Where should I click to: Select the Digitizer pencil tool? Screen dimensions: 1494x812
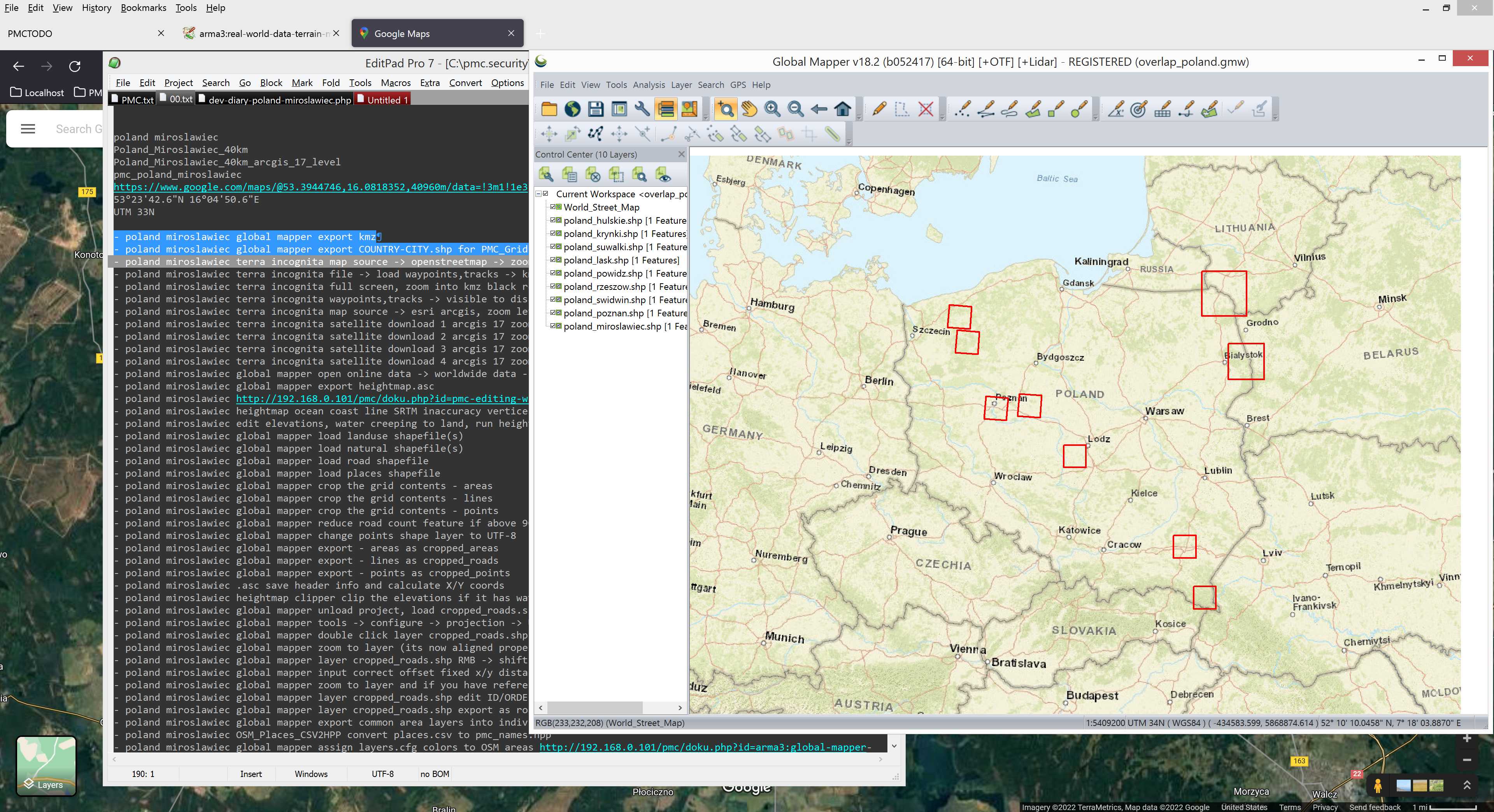tap(879, 109)
